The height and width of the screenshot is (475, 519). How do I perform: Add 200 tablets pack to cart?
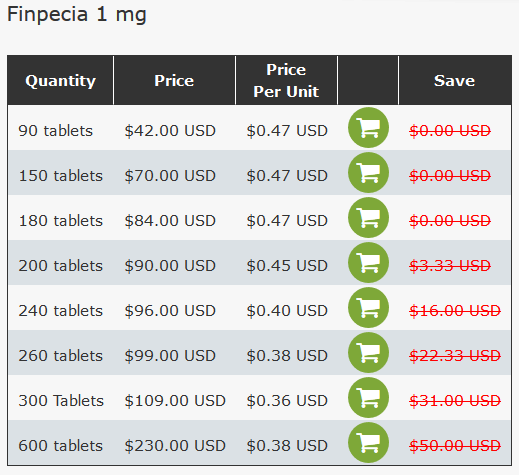coord(368,263)
